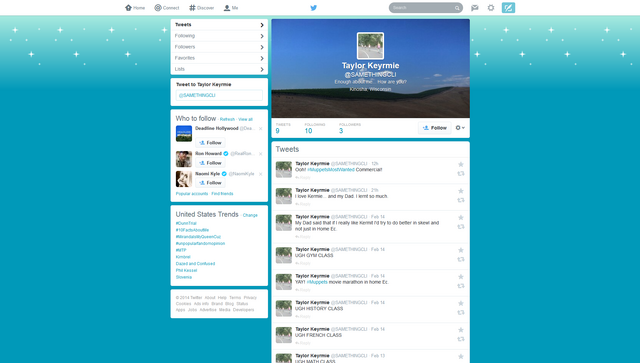
Task: Retweet the UGH HISTORY CLASS tweet
Action: pyautogui.click(x=461, y=312)
